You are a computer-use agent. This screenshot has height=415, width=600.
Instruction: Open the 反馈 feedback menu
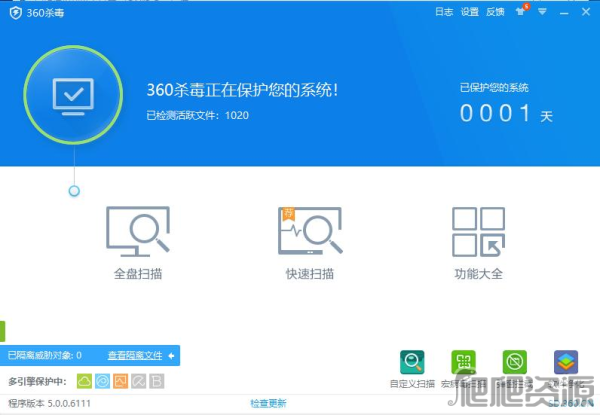point(495,12)
